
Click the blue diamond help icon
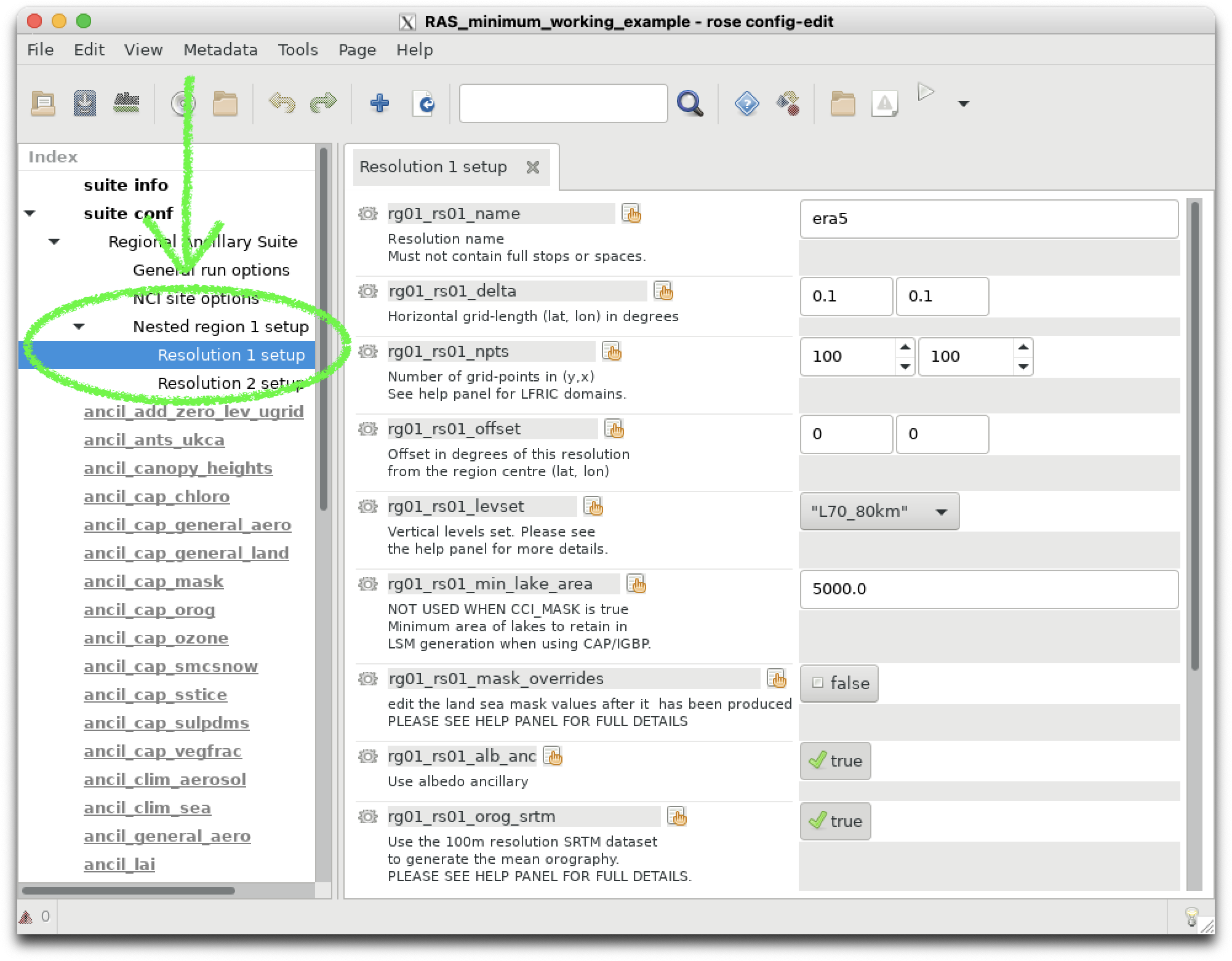click(746, 103)
